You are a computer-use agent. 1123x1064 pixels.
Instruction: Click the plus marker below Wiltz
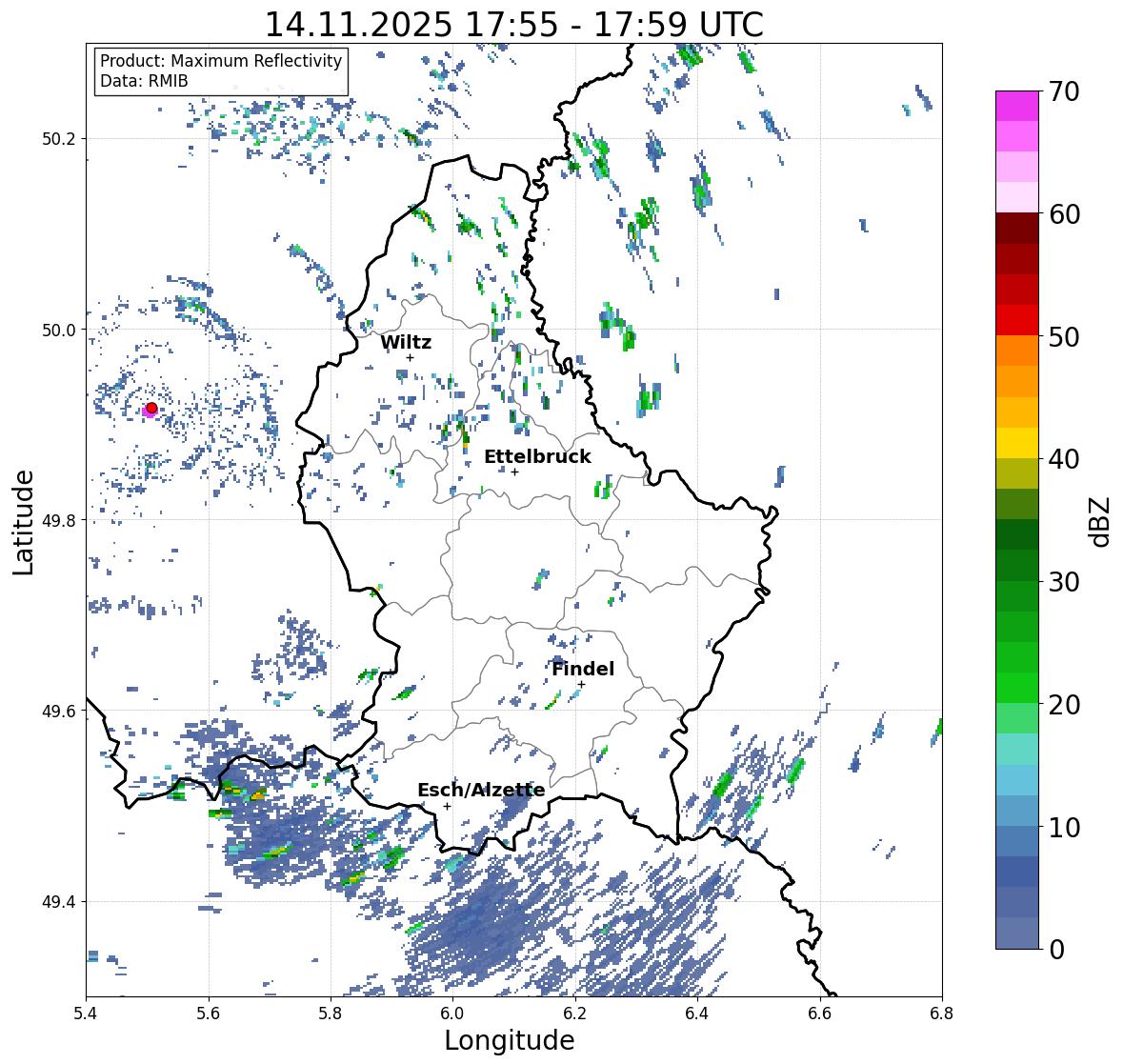coord(410,357)
